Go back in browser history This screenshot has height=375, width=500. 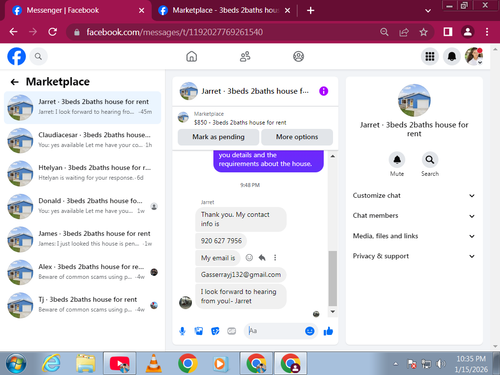(x=14, y=32)
